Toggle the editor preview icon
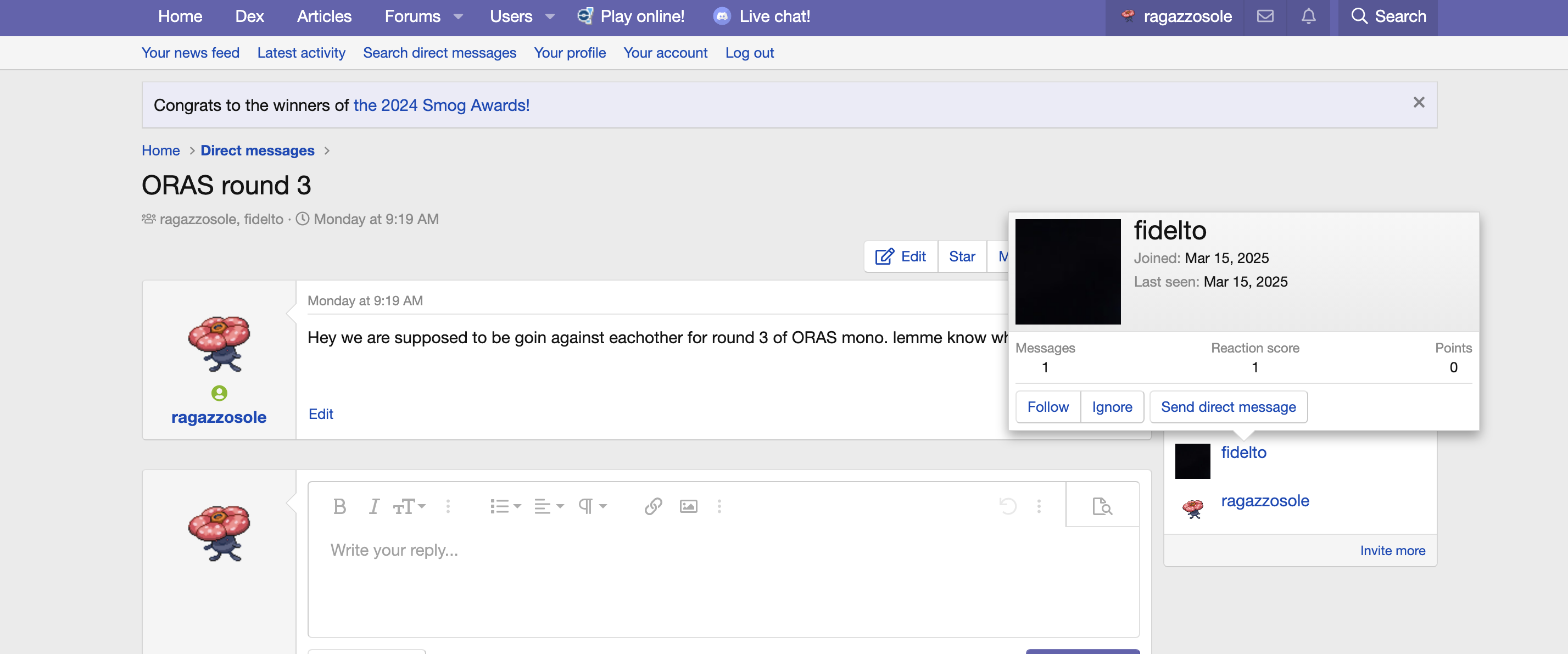This screenshot has width=1568, height=654. coord(1102,506)
